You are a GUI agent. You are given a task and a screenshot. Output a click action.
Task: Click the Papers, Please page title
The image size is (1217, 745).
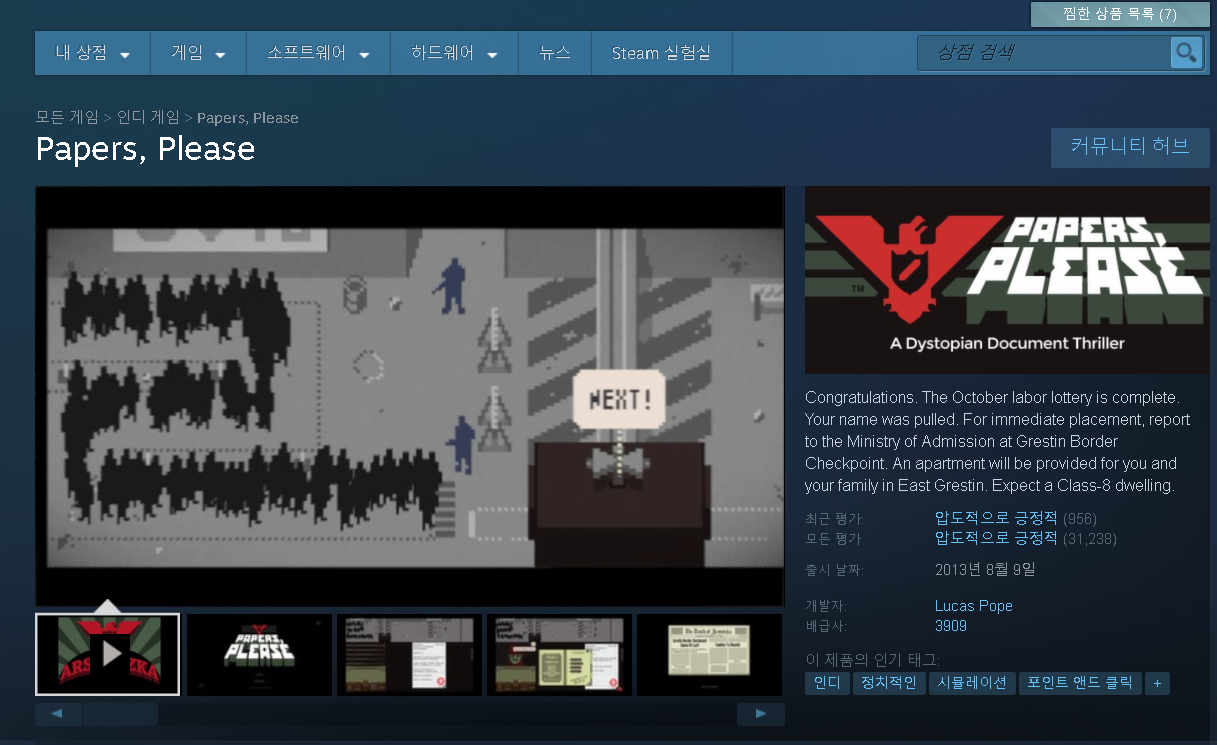[146, 149]
